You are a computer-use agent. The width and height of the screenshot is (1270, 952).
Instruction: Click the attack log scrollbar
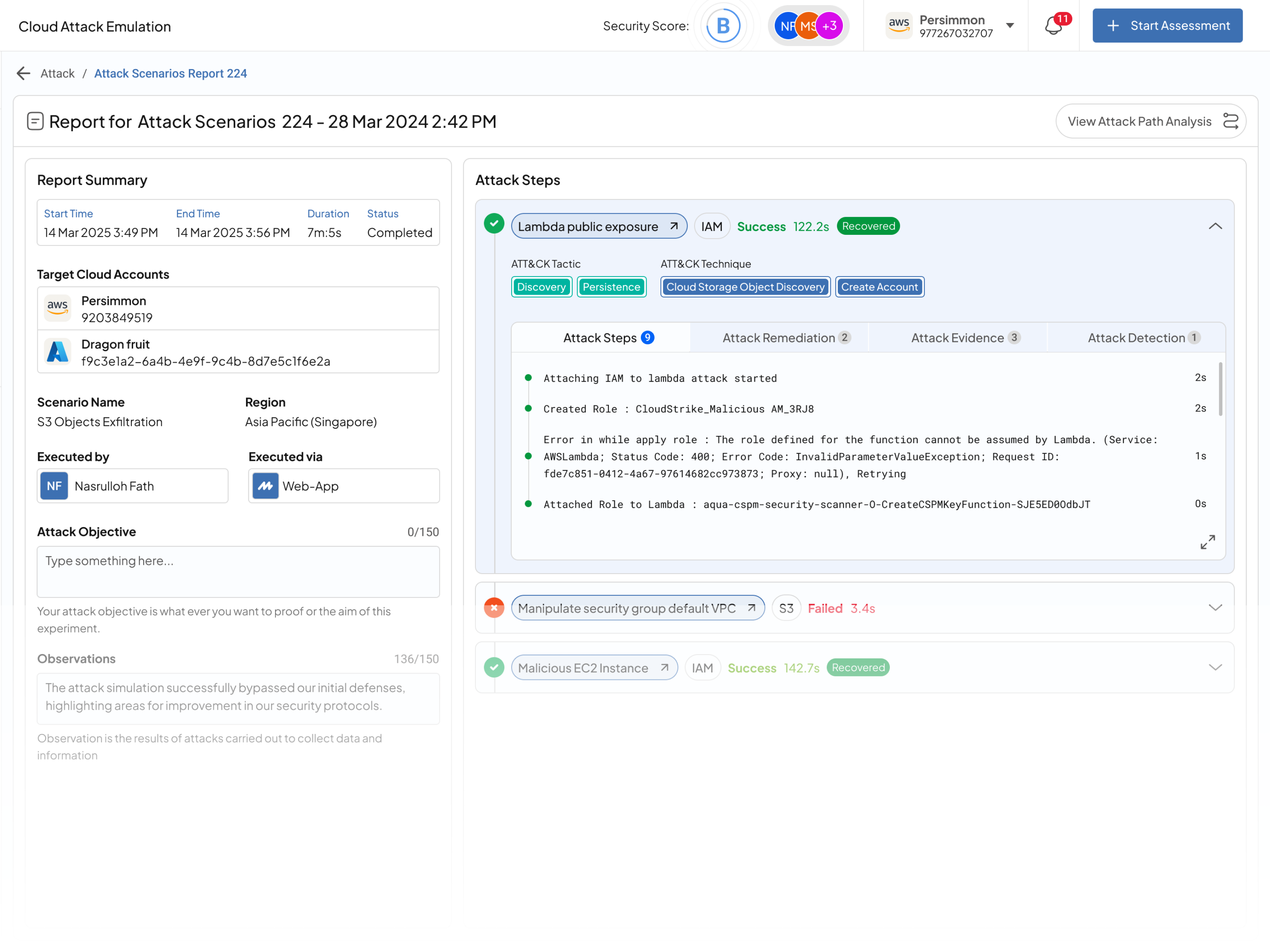tap(1220, 389)
